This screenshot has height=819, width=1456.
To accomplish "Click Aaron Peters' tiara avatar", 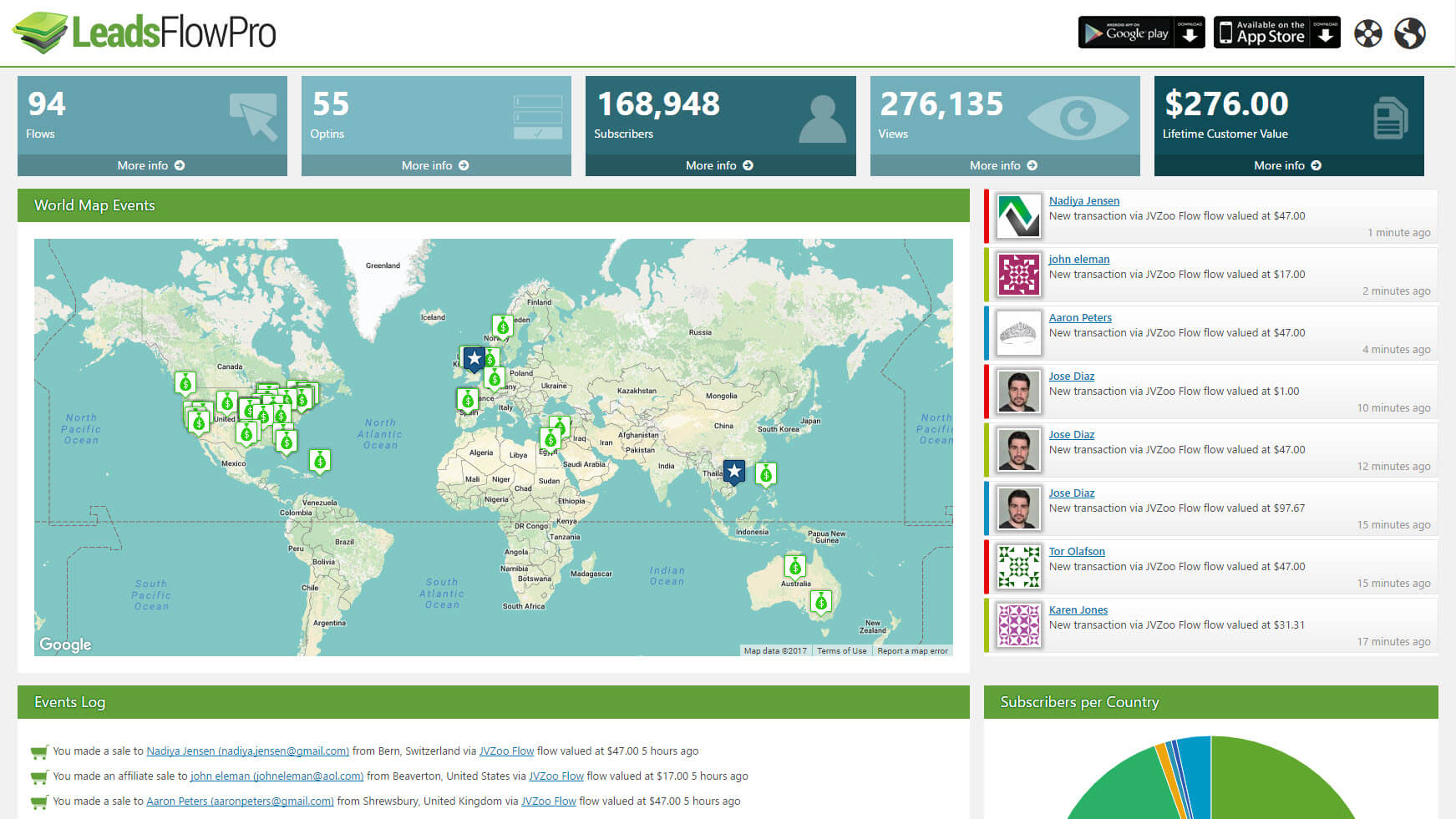I will click(x=1019, y=333).
